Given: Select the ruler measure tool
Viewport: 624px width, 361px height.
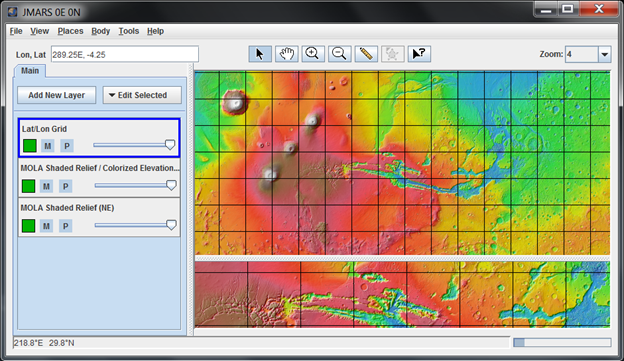Looking at the screenshot, I should click(366, 54).
